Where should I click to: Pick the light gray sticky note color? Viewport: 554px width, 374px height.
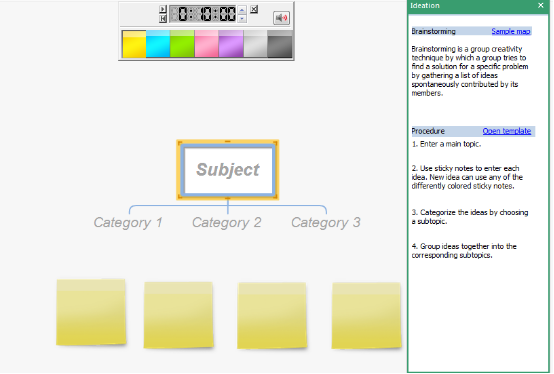(255, 44)
